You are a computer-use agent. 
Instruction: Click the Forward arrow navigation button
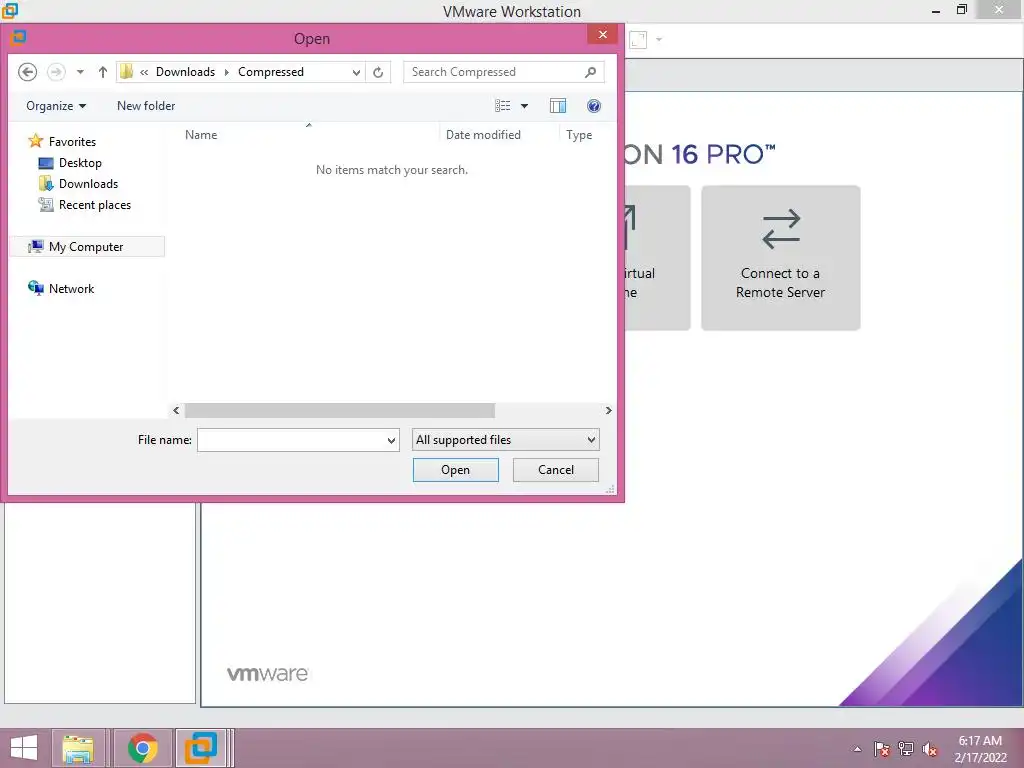57,72
